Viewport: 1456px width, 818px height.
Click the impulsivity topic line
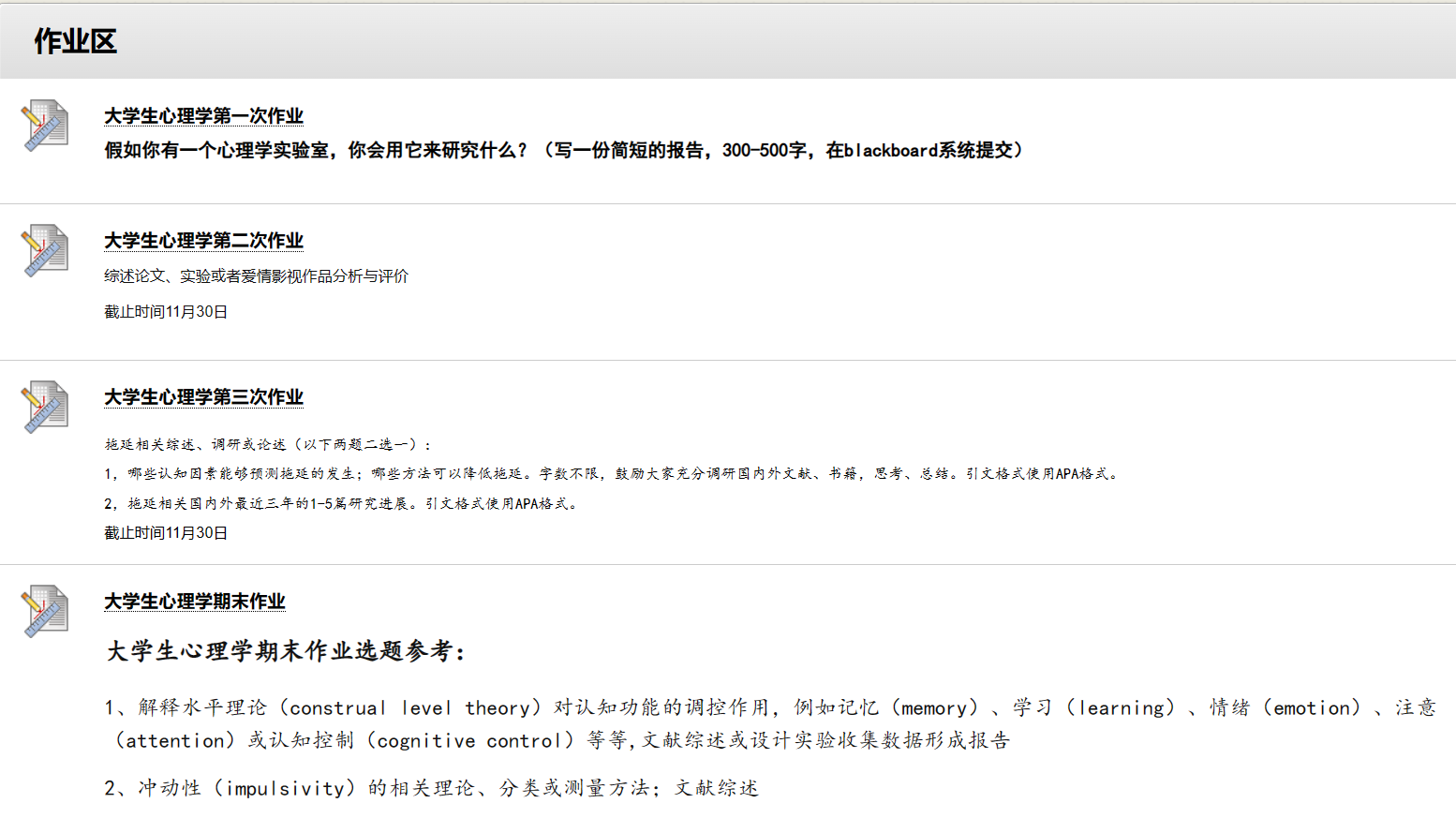point(431,789)
